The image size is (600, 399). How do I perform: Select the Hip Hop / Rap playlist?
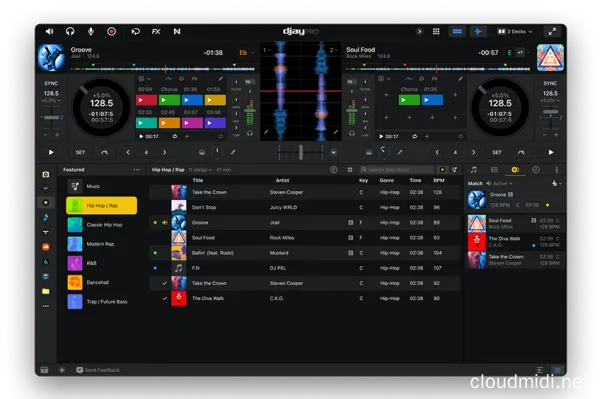[101, 205]
